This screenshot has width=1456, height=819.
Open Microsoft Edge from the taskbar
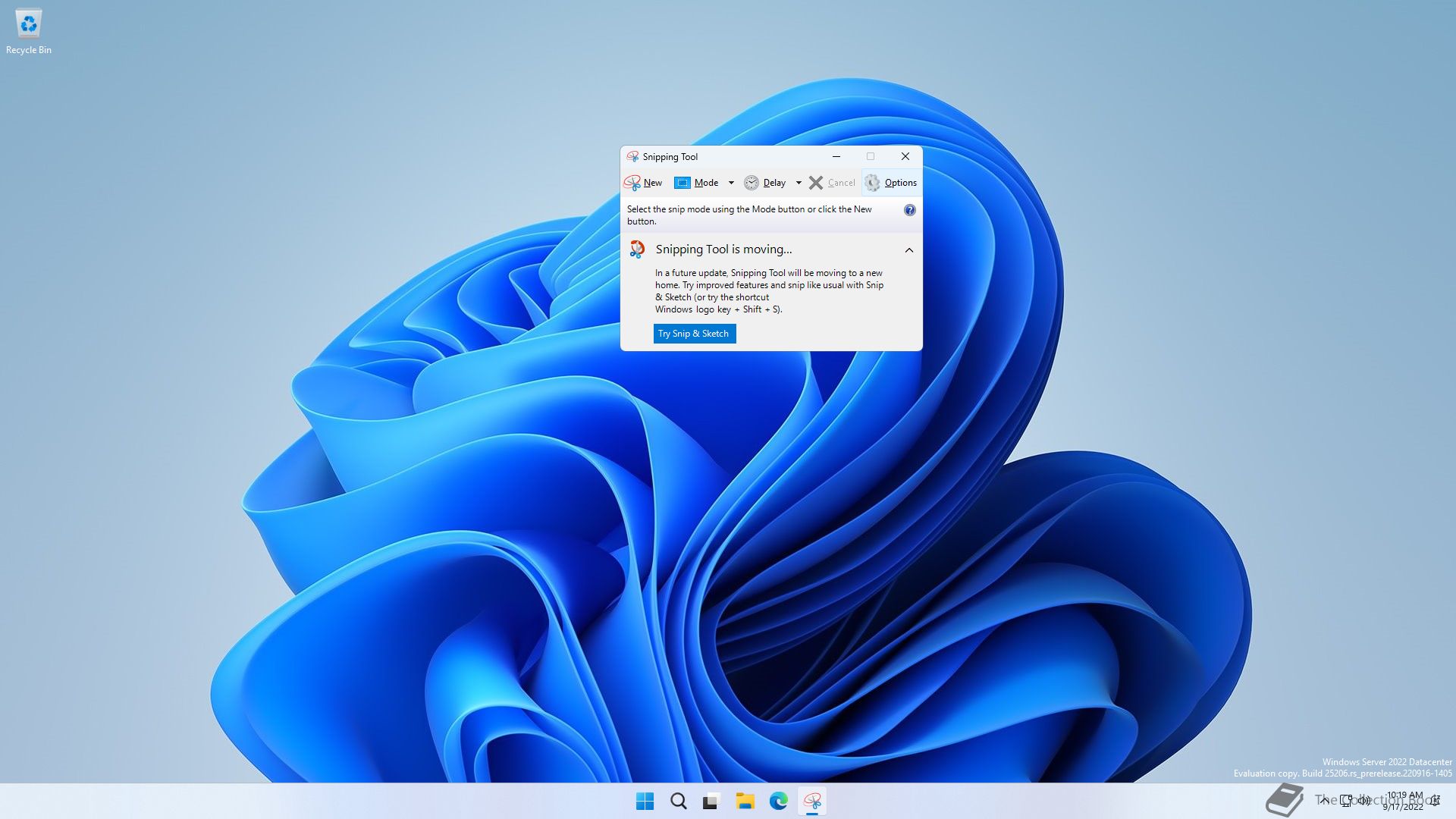778,801
